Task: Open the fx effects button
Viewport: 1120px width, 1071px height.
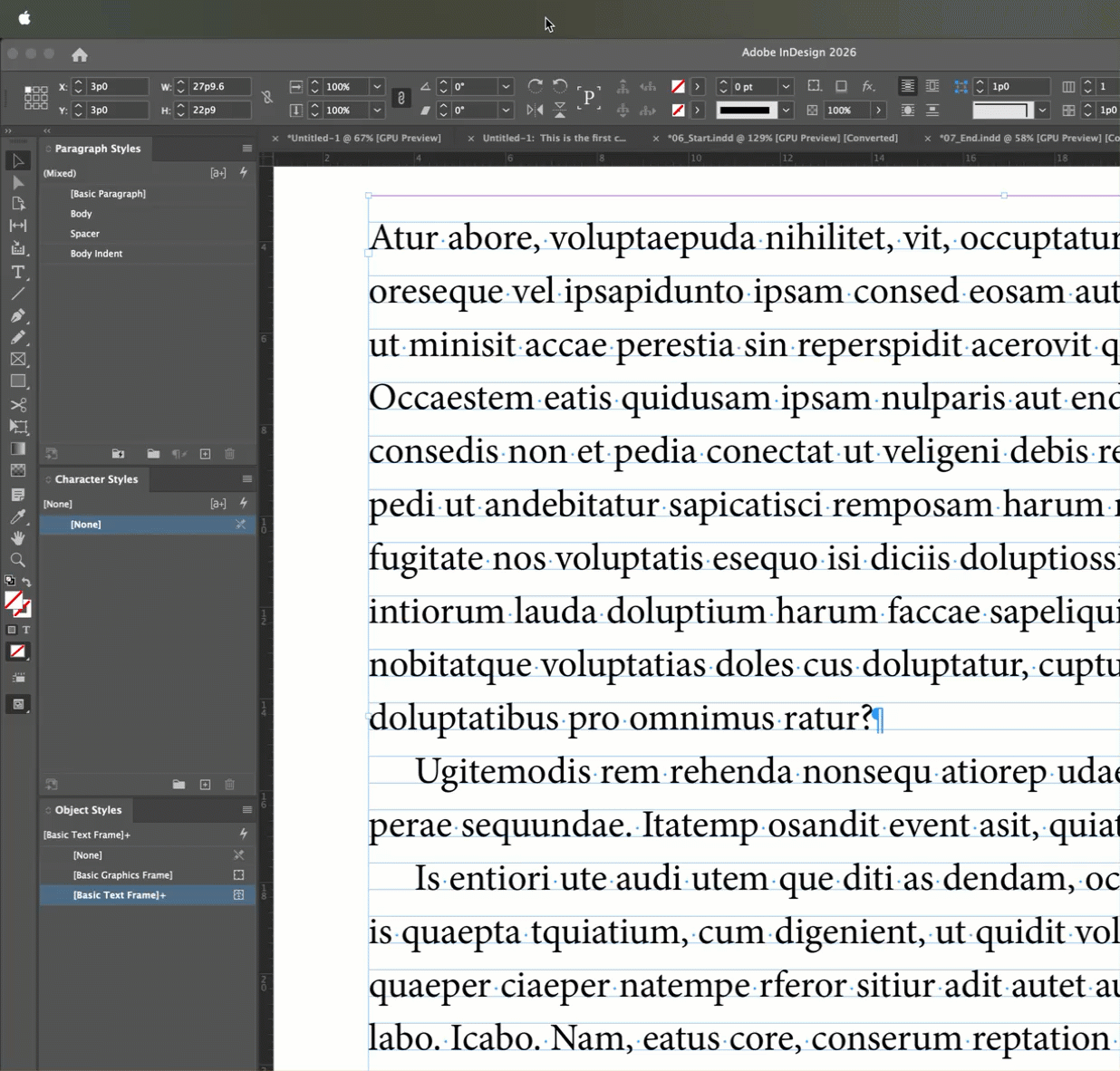Action: [868, 86]
